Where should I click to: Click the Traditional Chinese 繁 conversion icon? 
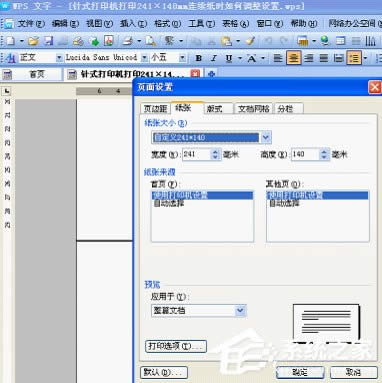point(170,41)
